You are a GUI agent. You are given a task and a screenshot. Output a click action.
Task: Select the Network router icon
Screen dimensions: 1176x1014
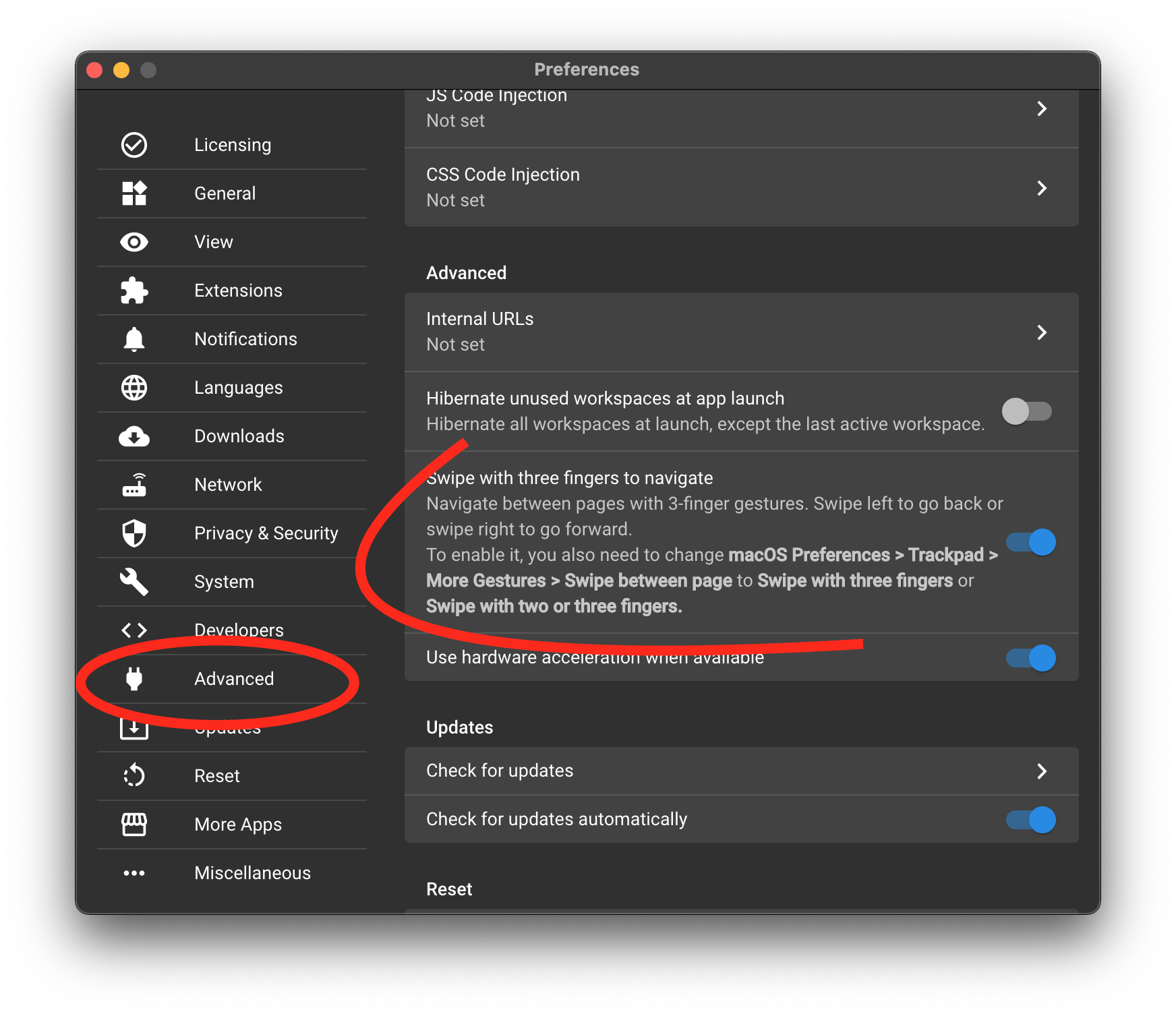pos(134,485)
